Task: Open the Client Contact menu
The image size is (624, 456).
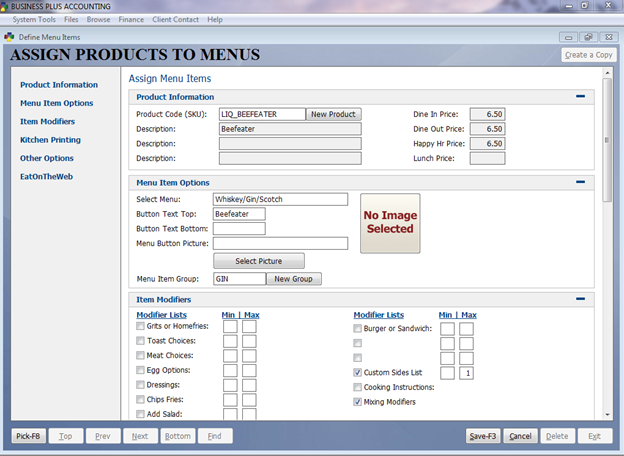Action: 176,19
